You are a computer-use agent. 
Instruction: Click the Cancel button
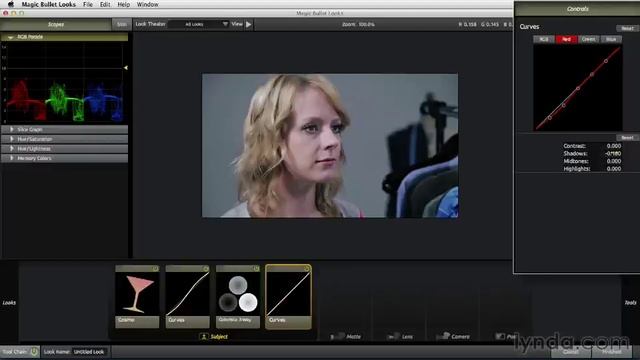(x=571, y=352)
